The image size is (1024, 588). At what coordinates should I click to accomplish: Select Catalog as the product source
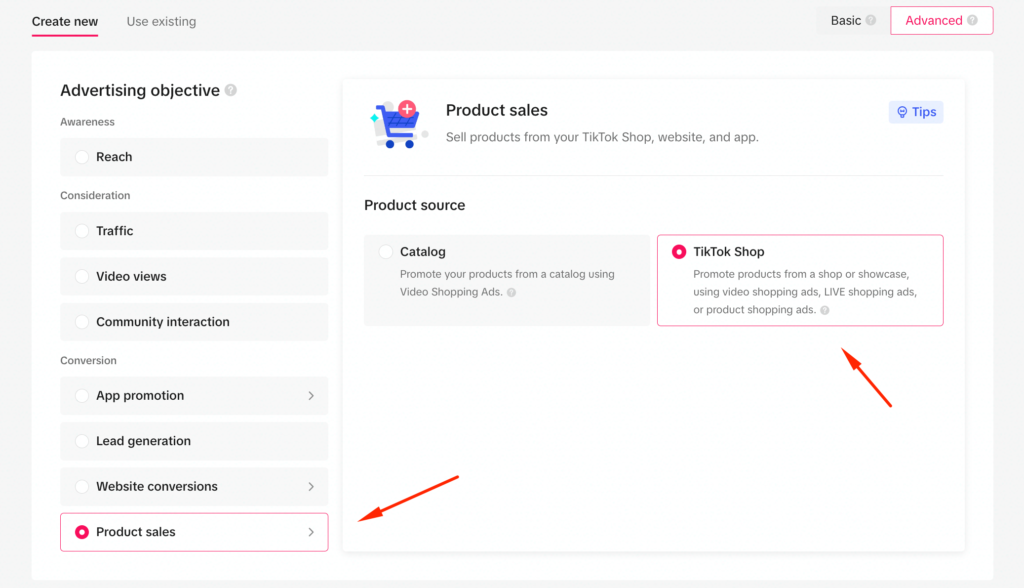coord(385,252)
